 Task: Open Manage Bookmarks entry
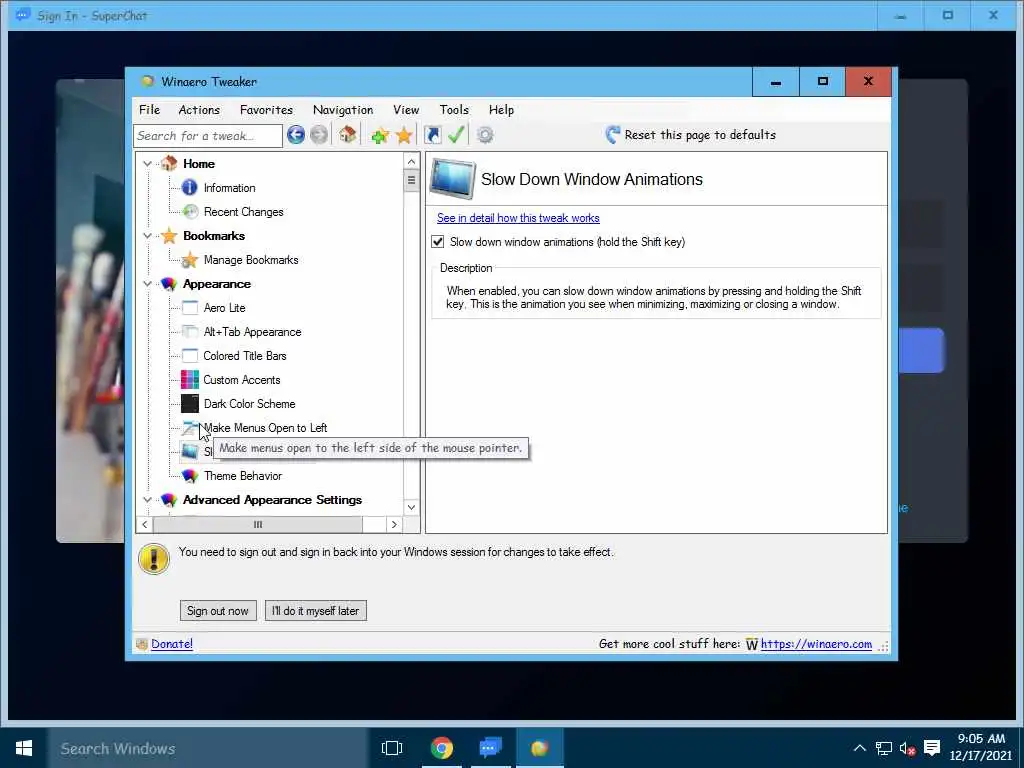pos(251,260)
